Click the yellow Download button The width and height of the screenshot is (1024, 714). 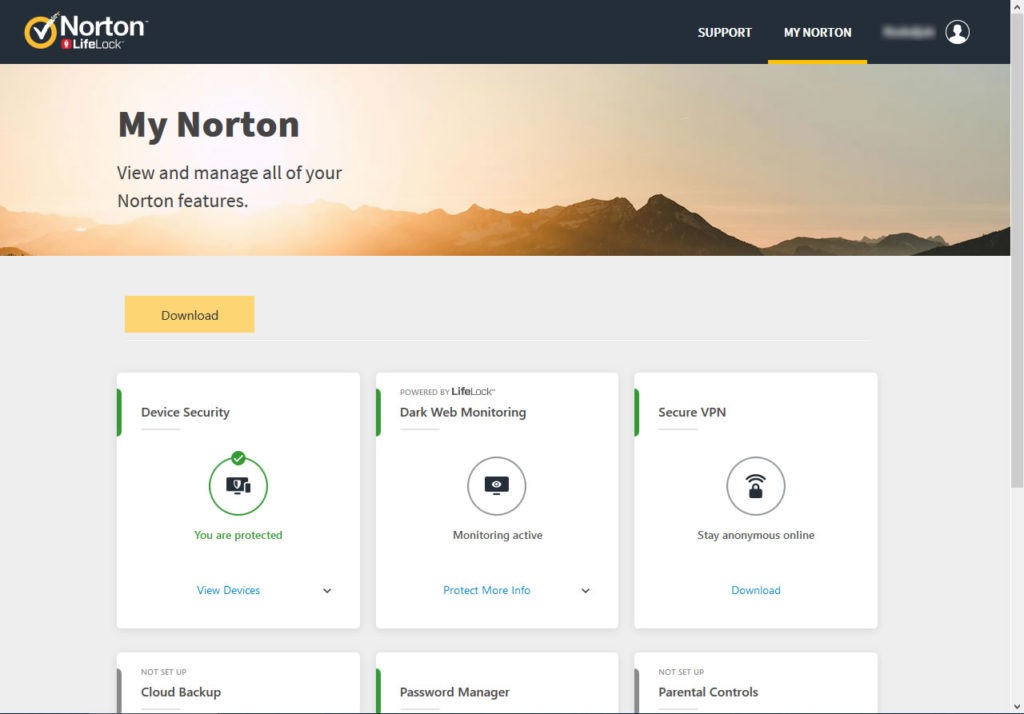[x=189, y=315]
